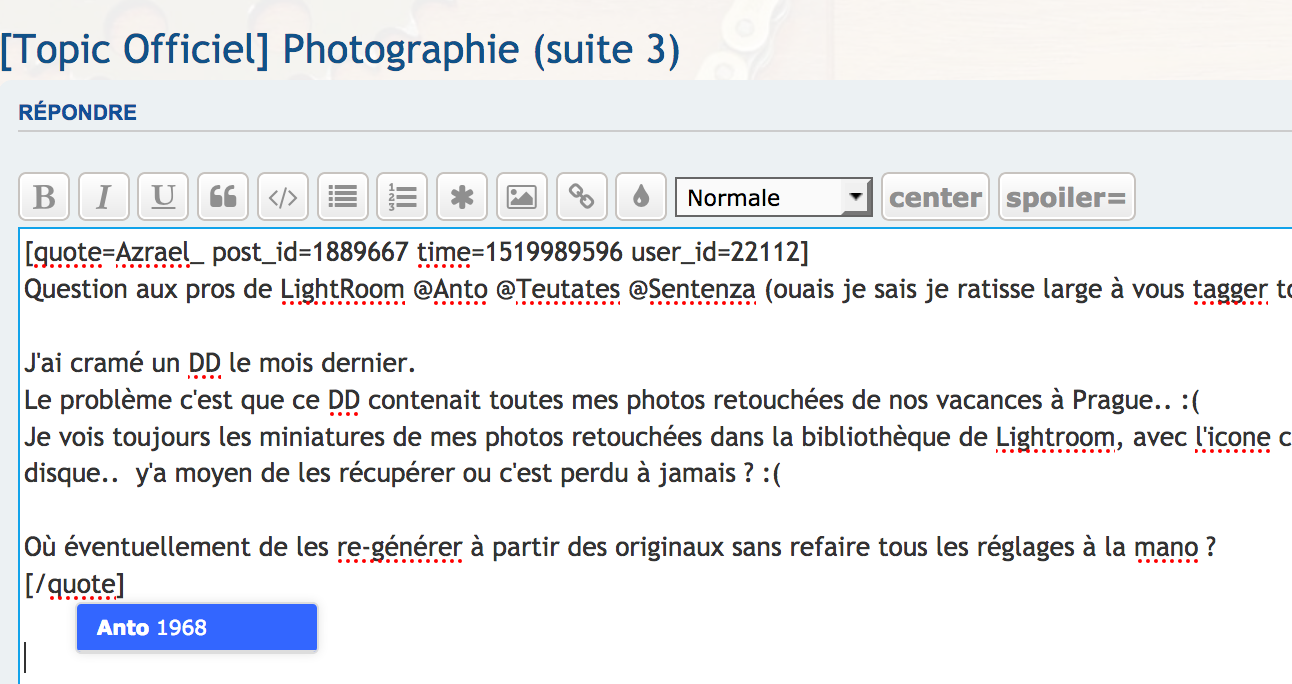
Task: Open the font color droplet picker
Action: click(641, 197)
